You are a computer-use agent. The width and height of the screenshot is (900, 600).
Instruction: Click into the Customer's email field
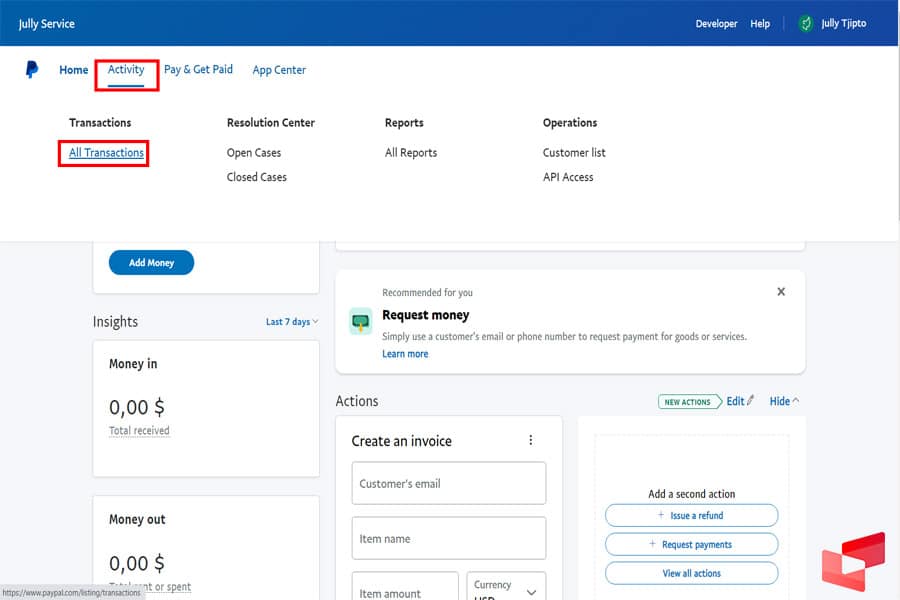pos(448,484)
